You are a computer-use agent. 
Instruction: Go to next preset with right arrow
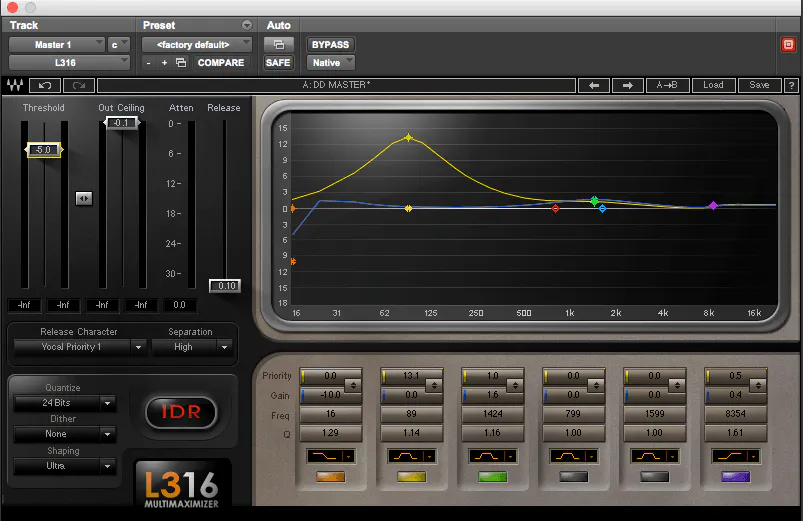[628, 86]
